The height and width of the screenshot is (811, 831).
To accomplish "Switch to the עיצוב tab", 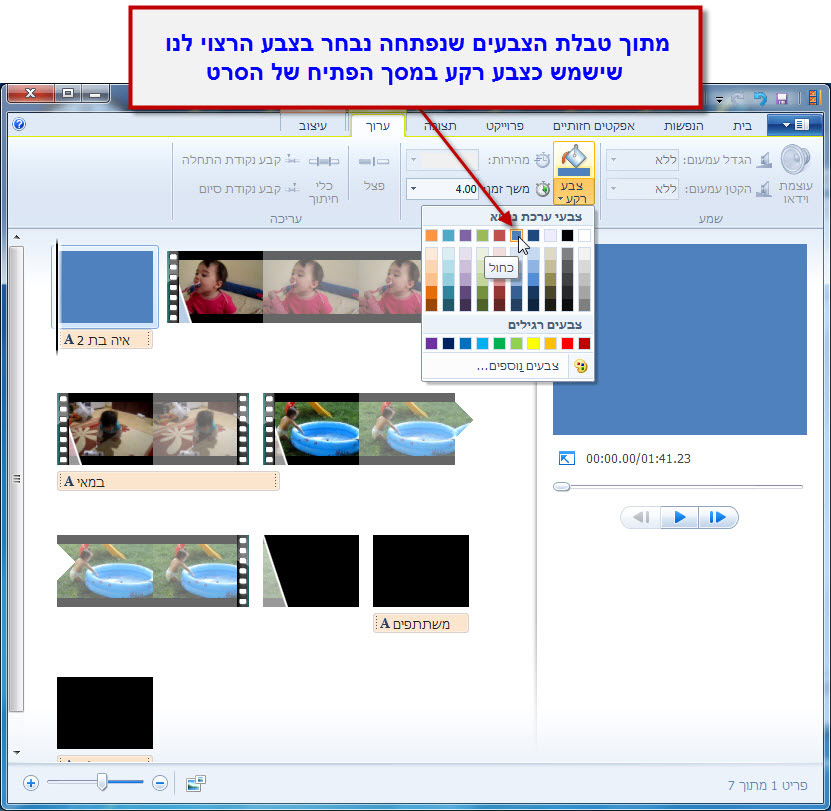I will tap(313, 126).
